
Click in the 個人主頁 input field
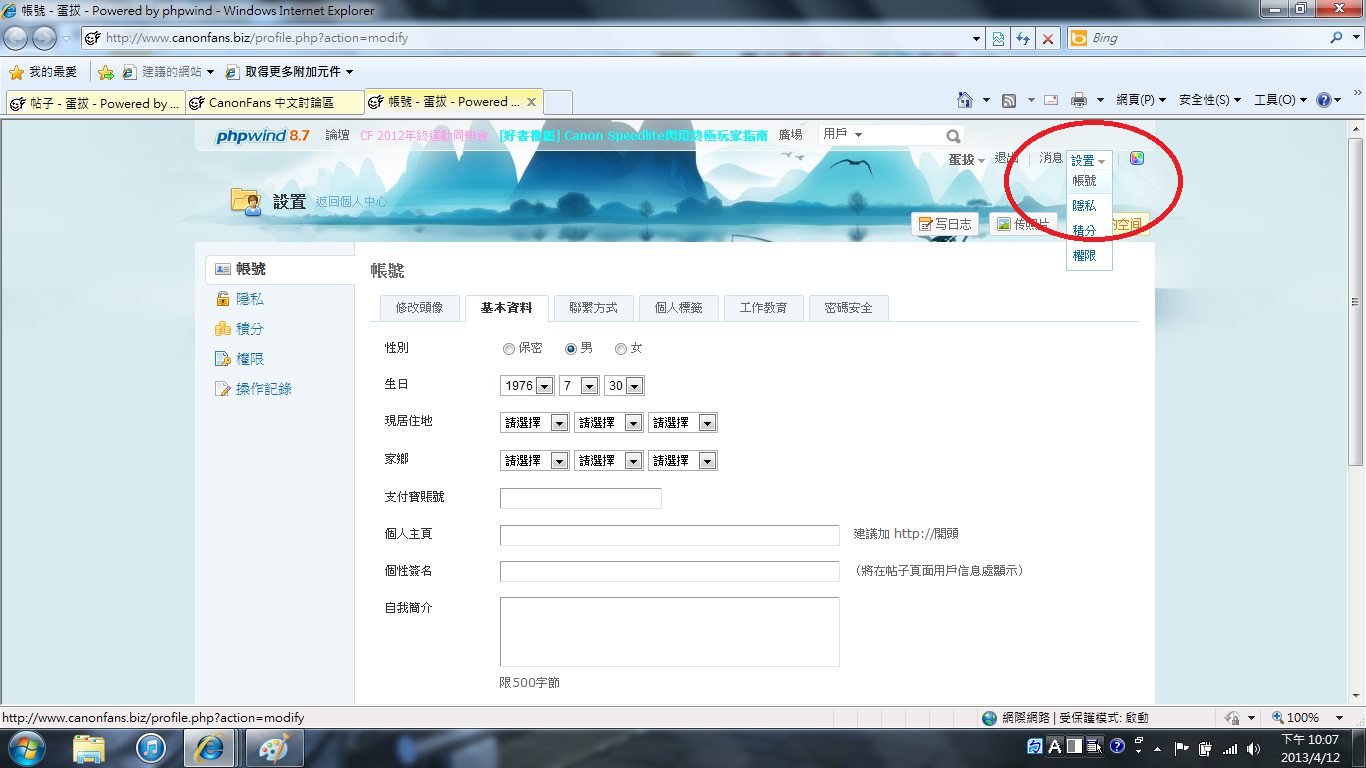point(670,535)
